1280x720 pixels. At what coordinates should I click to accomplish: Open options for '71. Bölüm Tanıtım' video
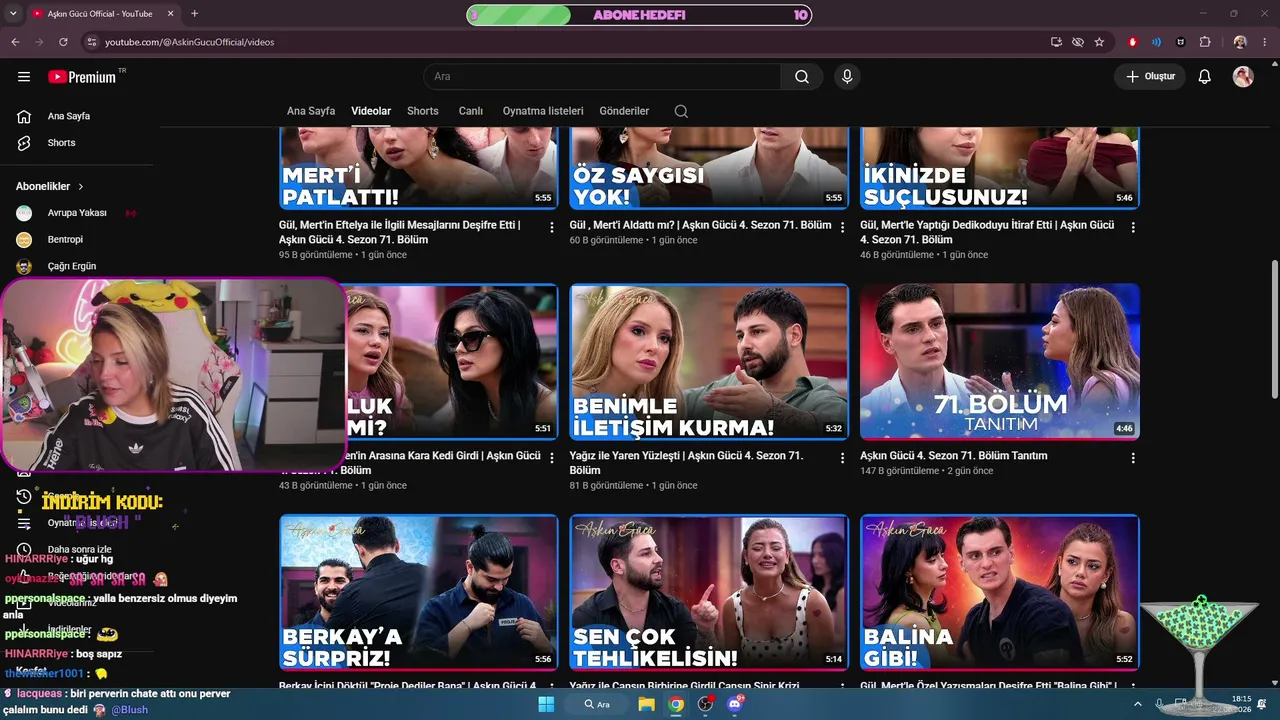pyautogui.click(x=1133, y=458)
